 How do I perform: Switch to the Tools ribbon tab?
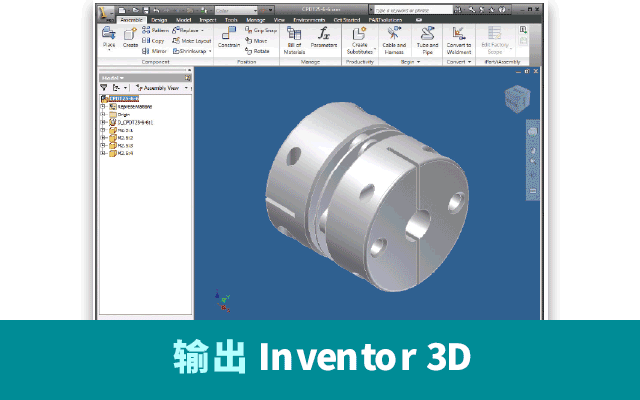pyautogui.click(x=231, y=20)
